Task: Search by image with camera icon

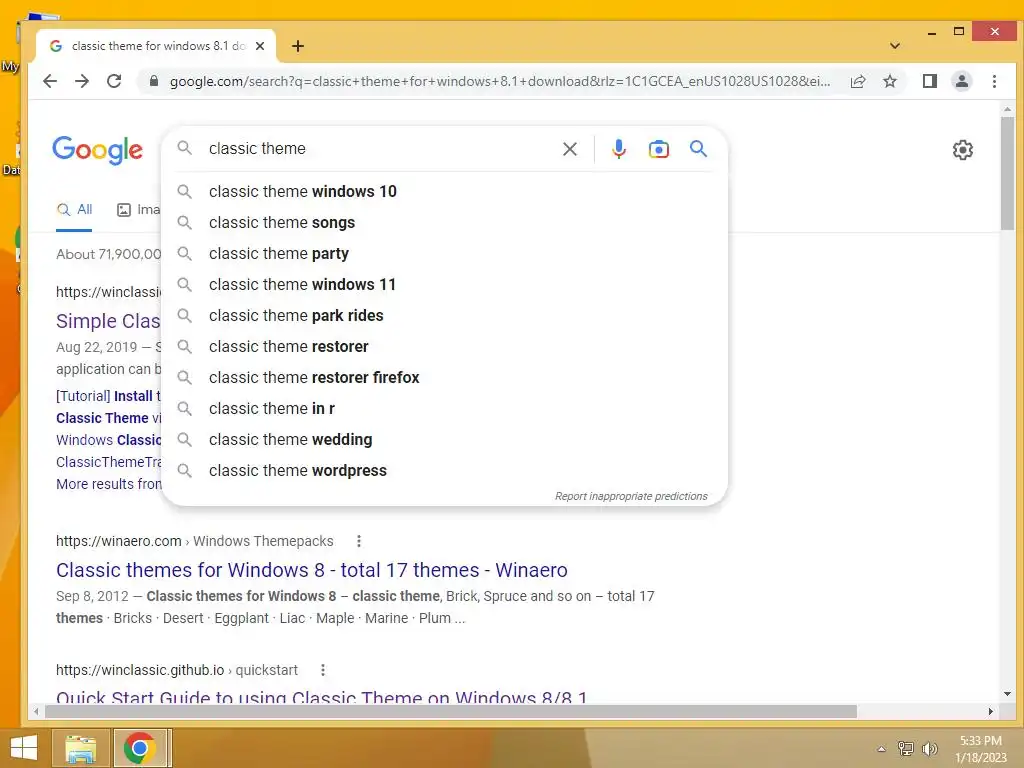Action: [x=658, y=149]
